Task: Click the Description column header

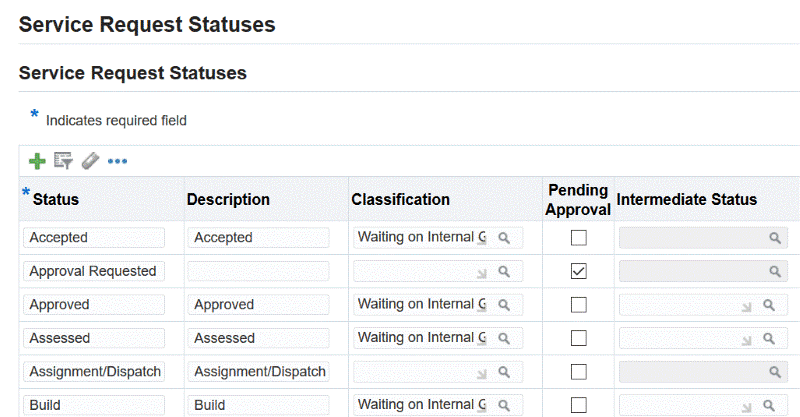Action: pyautogui.click(x=228, y=199)
